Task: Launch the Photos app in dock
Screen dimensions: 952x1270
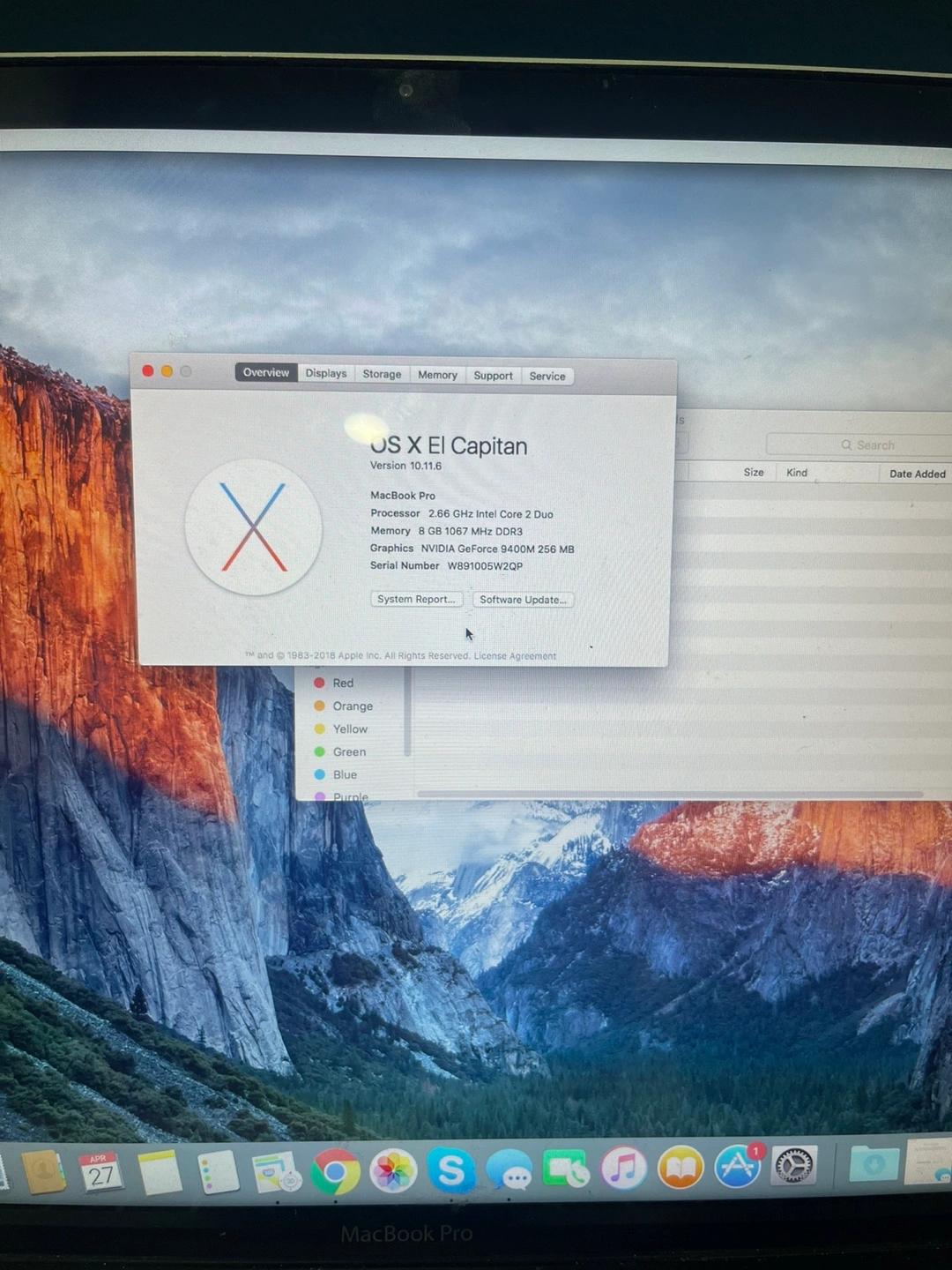Action: point(393,1171)
